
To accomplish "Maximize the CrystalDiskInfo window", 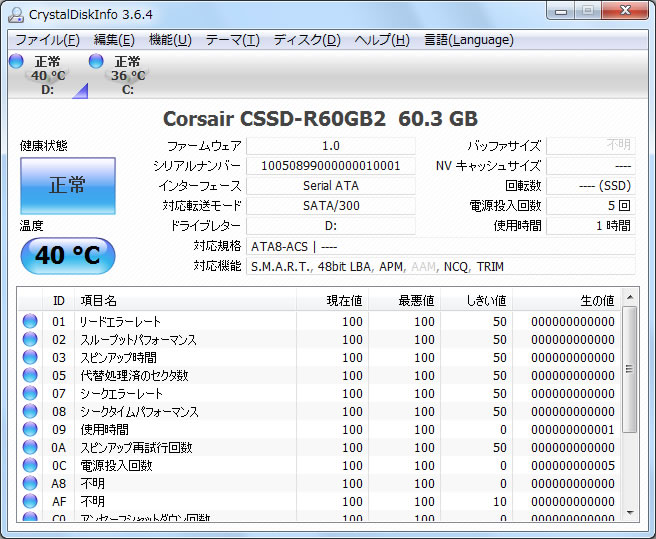I will (588, 11).
